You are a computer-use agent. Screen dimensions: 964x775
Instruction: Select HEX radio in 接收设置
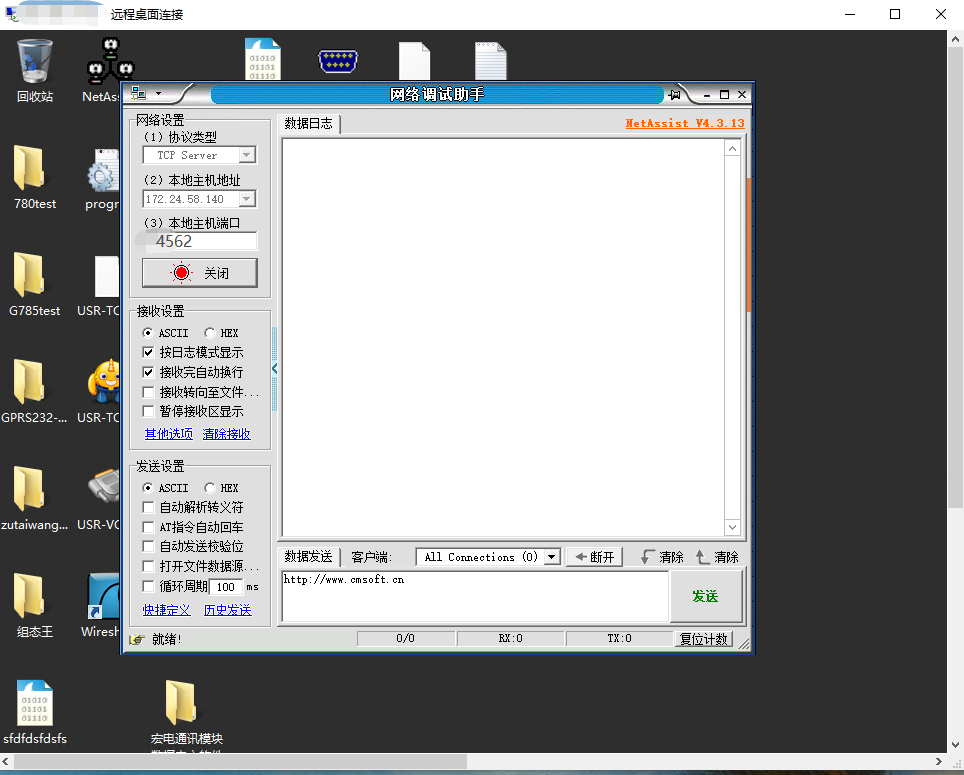(x=210, y=333)
